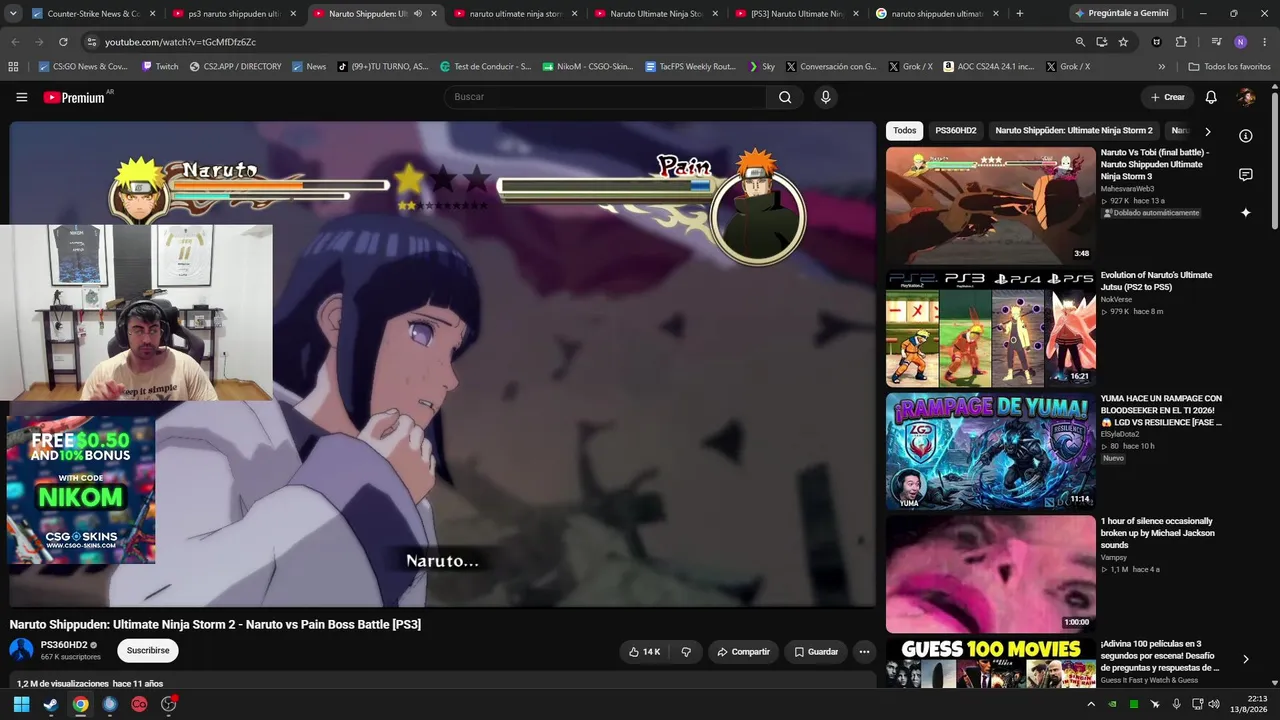Open the Windows Start menu

(21, 704)
